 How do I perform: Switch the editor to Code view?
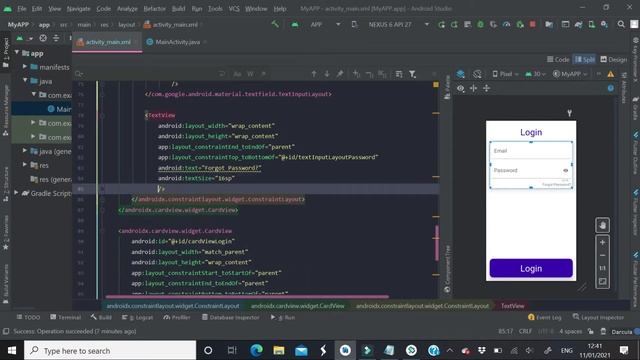(x=558, y=60)
